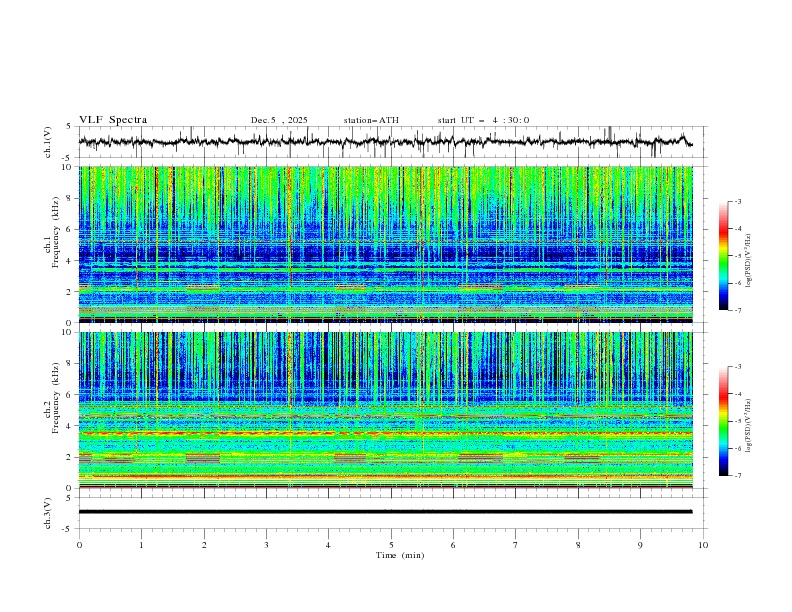
Task: Click the Time (min) axis label
Action: click(x=400, y=554)
